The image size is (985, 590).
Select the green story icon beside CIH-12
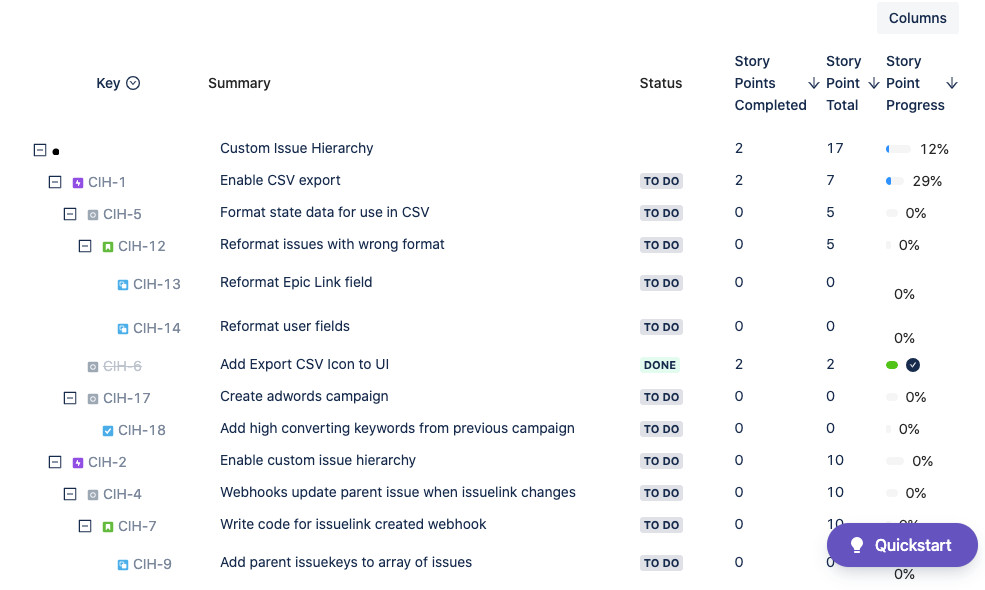[109, 246]
